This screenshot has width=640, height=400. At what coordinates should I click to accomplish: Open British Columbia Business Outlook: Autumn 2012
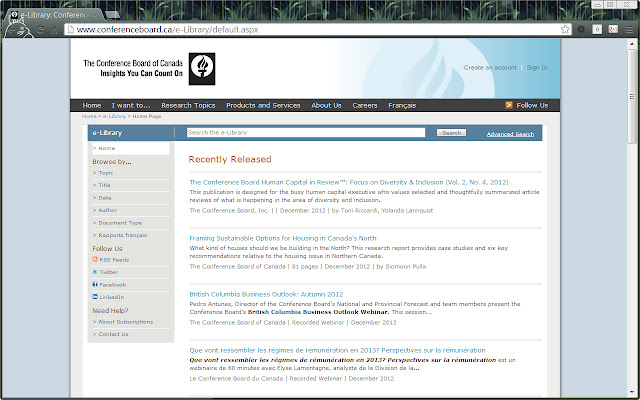click(266, 294)
